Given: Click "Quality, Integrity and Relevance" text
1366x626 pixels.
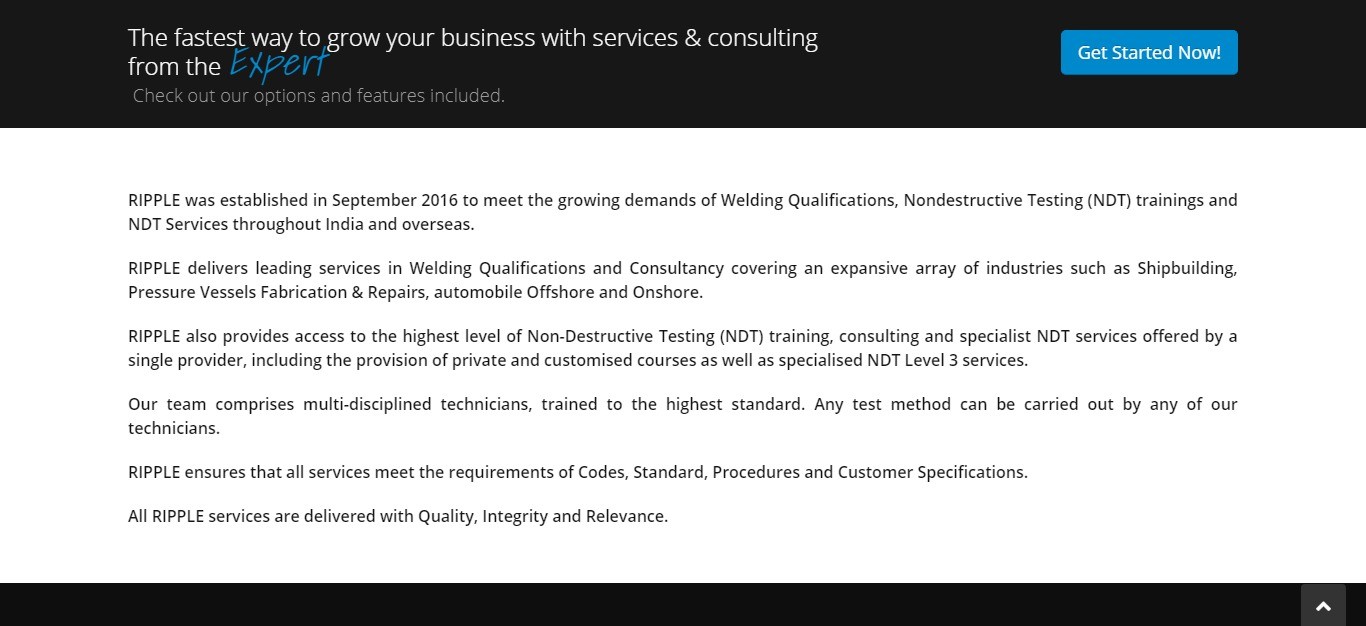Looking at the screenshot, I should pyautogui.click(x=542, y=516).
